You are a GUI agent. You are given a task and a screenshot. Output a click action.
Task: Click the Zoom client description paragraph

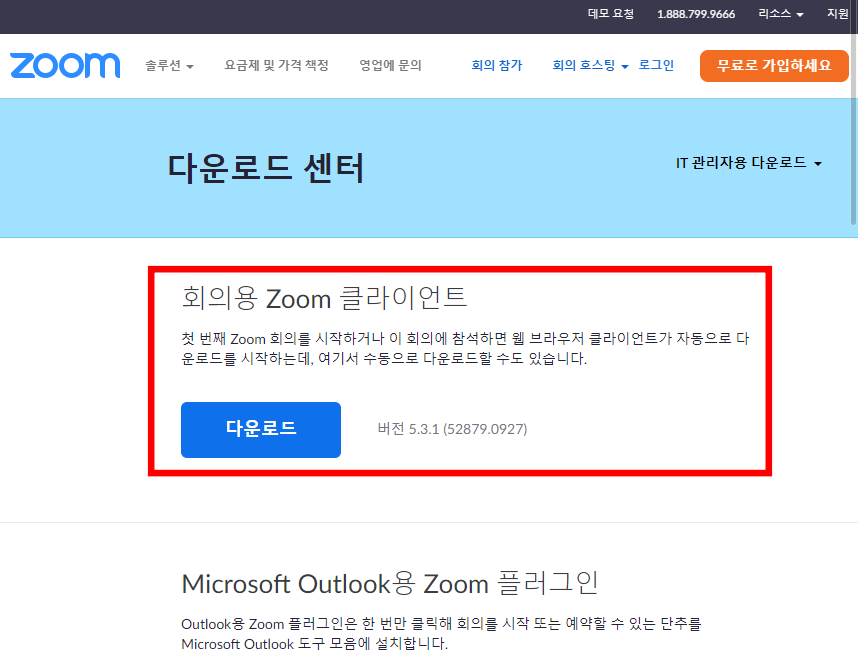pyautogui.click(x=465, y=348)
